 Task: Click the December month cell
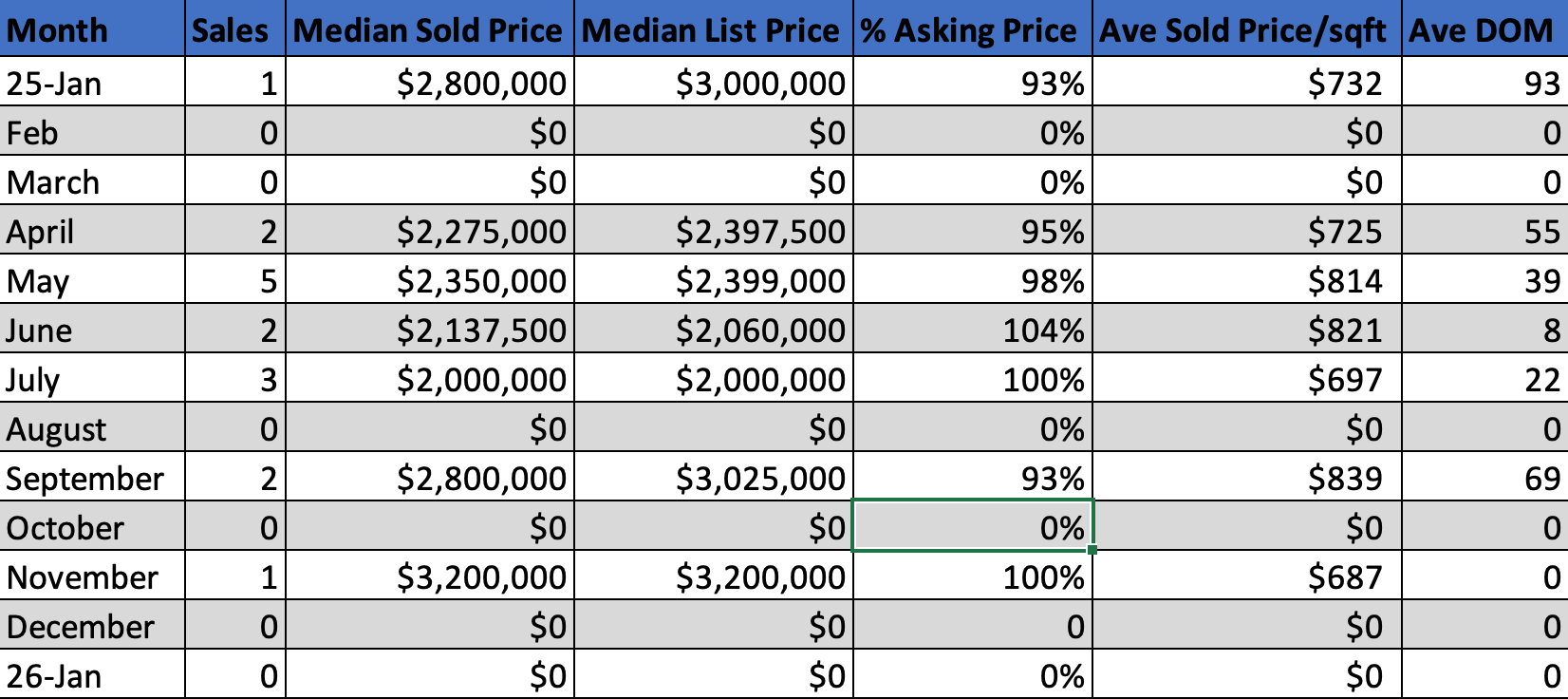[x=92, y=627]
